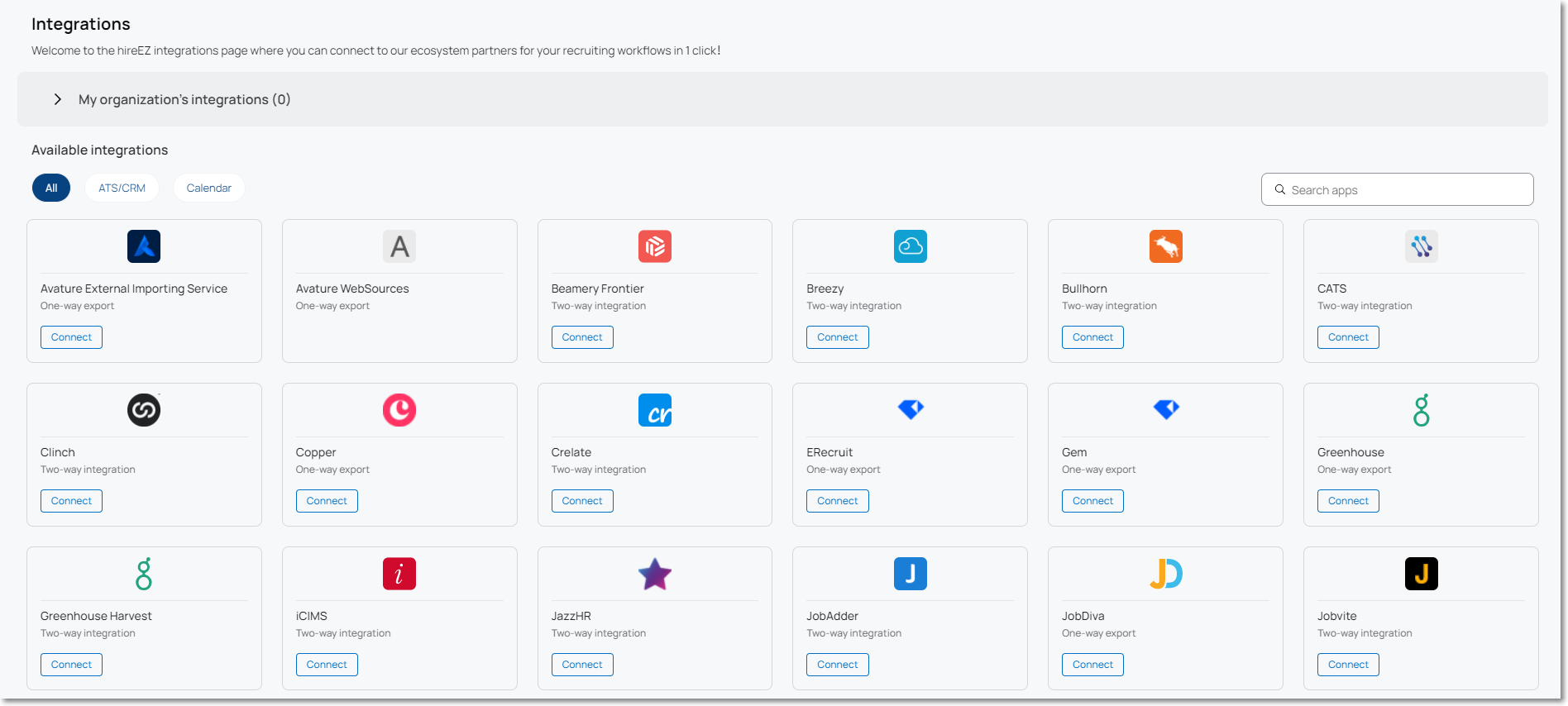Image resolution: width=1568 pixels, height=706 pixels.
Task: Click the CATS logo icon
Action: (x=1422, y=246)
